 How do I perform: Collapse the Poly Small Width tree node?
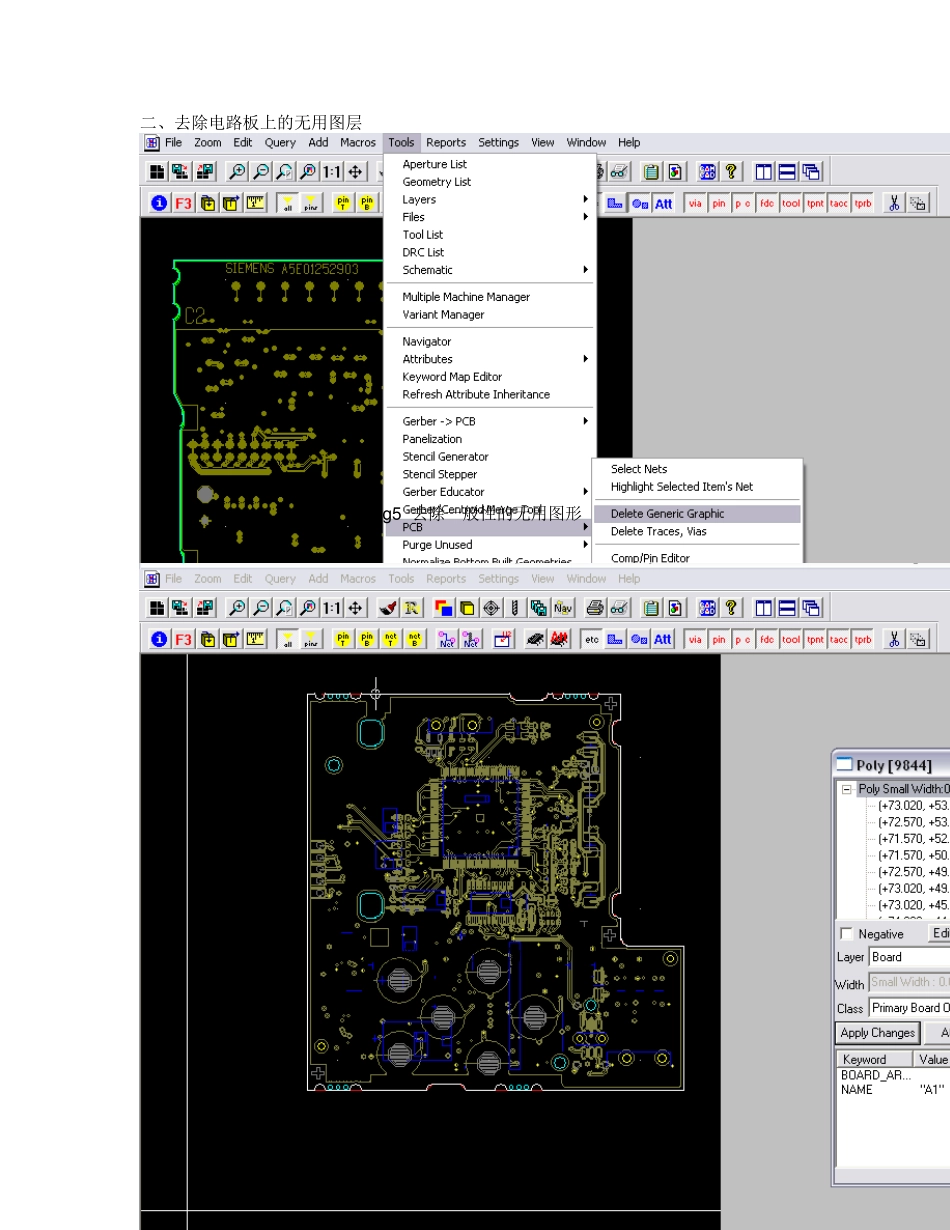point(846,789)
